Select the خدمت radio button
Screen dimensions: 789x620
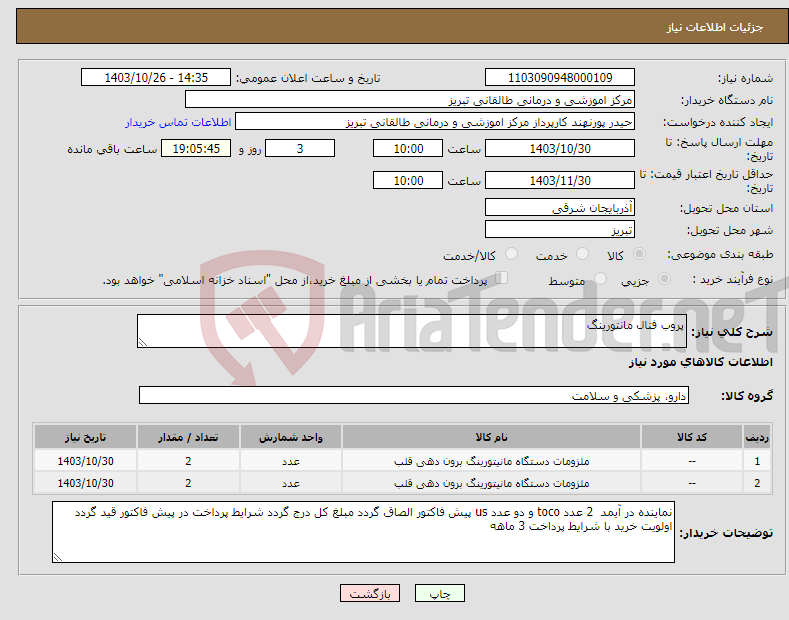(582, 254)
